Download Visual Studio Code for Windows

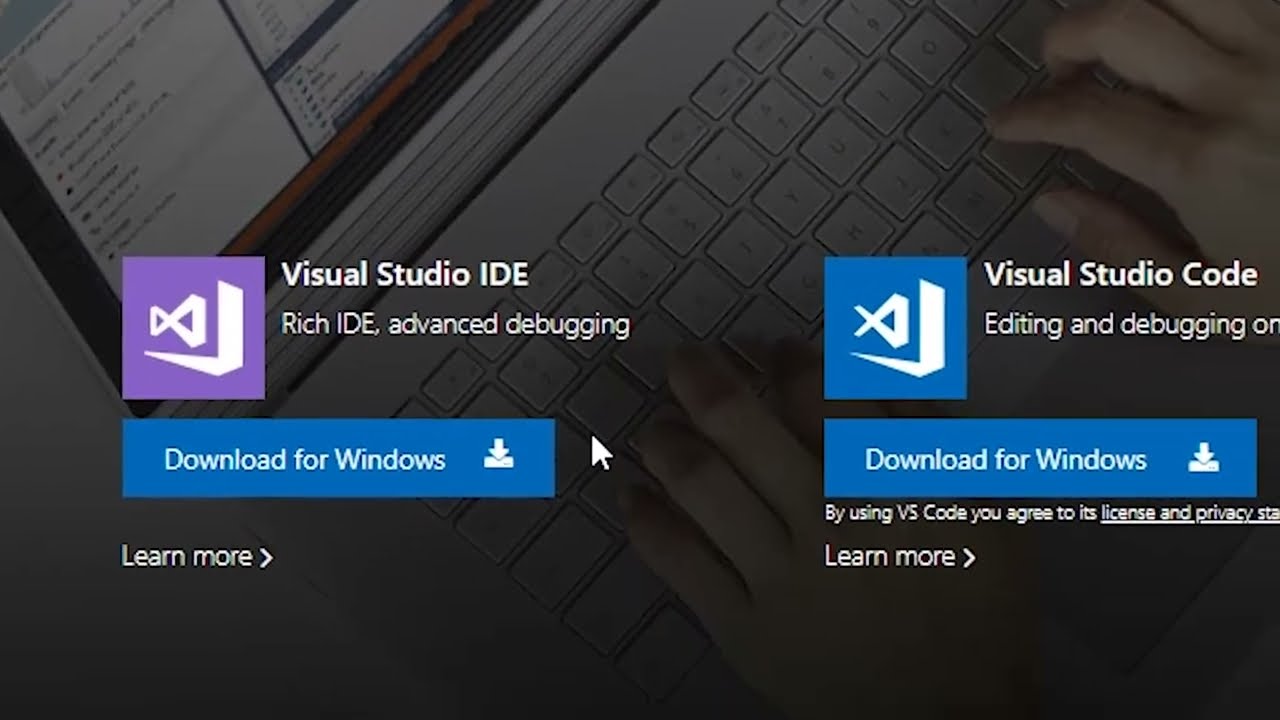(1040, 458)
